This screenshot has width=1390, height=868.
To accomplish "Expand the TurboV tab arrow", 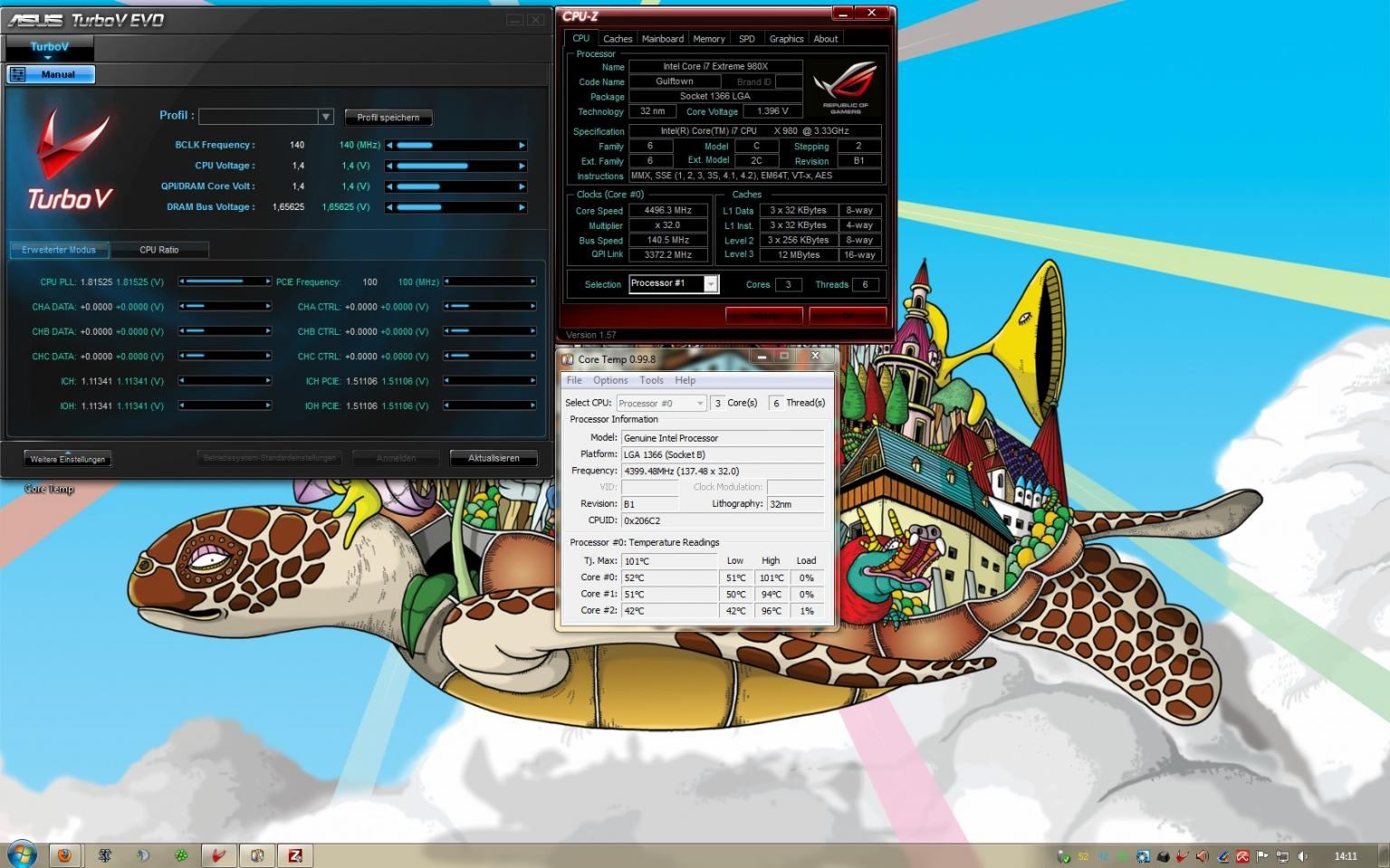I will pyautogui.click(x=49, y=58).
